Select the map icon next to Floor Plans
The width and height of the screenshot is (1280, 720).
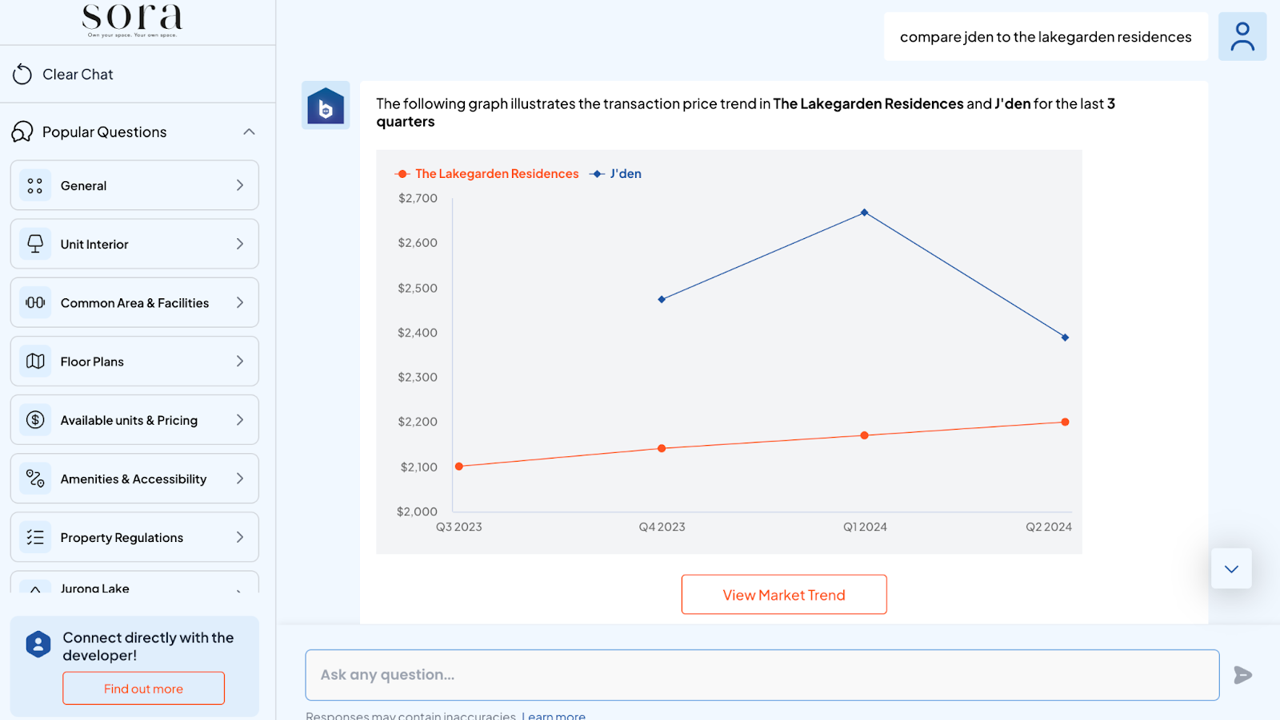[34, 361]
